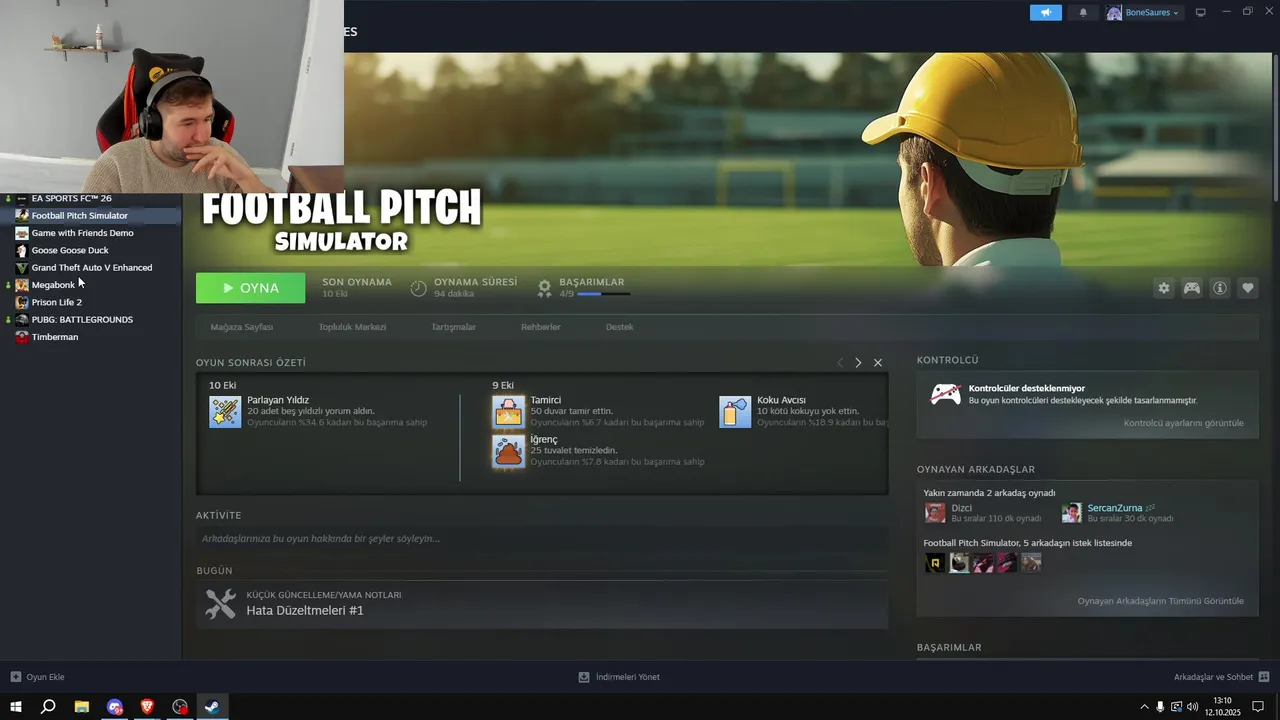Open File Explorer from taskbar

(82, 707)
